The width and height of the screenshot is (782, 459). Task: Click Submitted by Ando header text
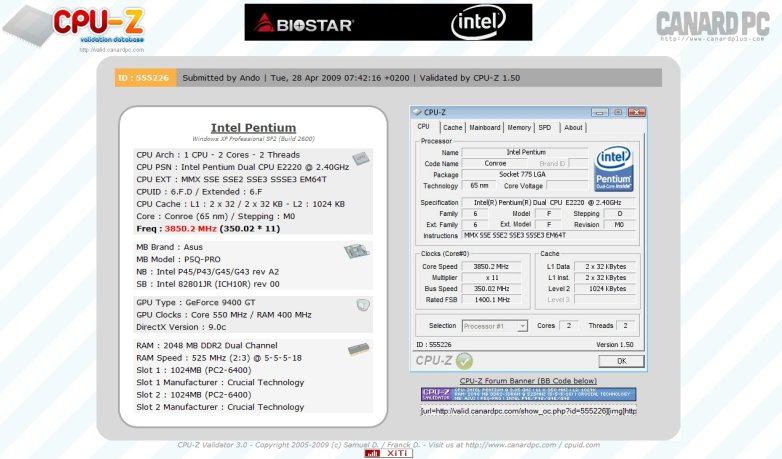(x=221, y=78)
